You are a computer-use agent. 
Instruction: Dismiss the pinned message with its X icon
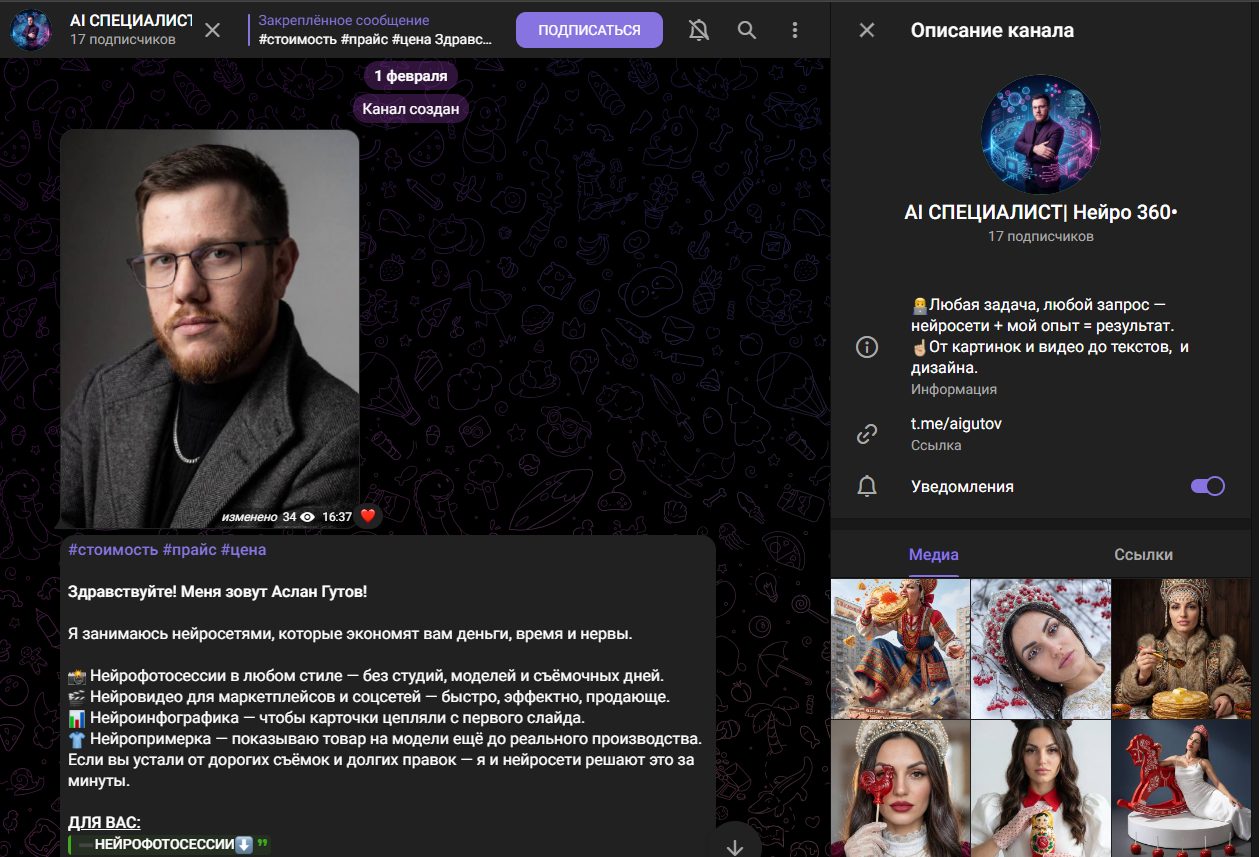[213, 30]
